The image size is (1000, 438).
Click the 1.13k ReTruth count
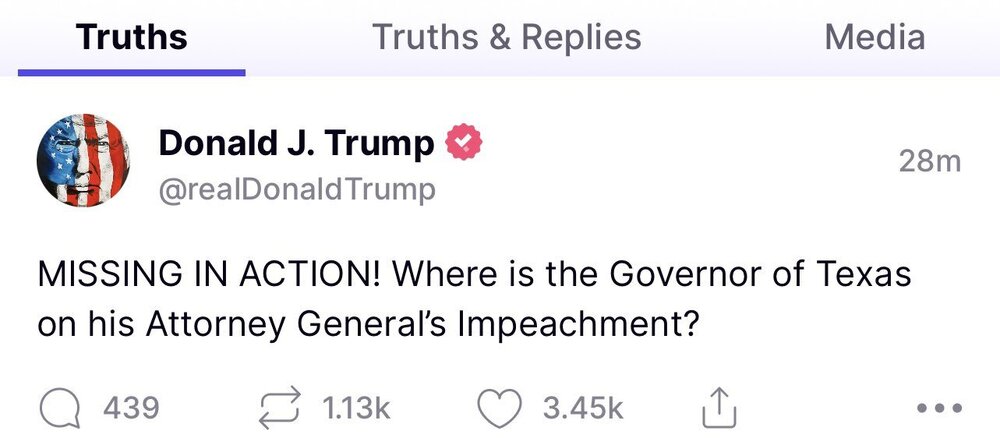point(356,408)
